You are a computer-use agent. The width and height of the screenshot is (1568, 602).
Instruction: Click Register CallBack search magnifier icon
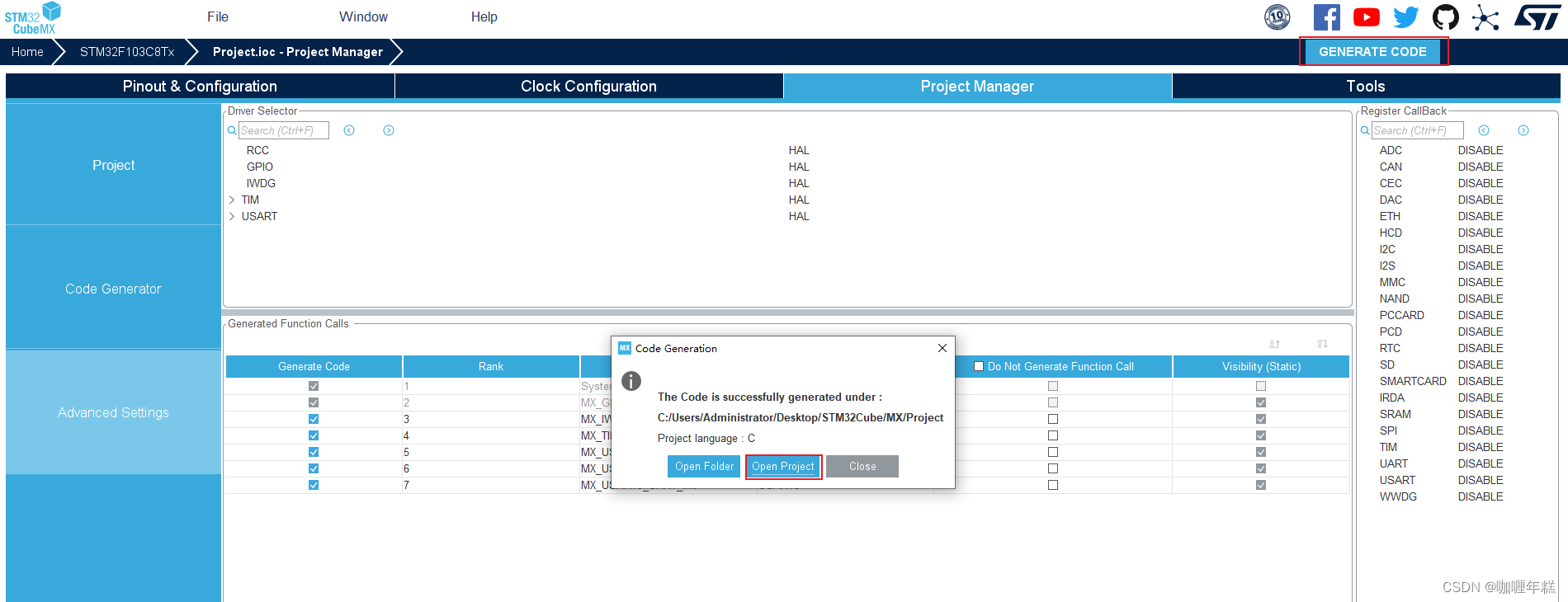click(x=1365, y=130)
